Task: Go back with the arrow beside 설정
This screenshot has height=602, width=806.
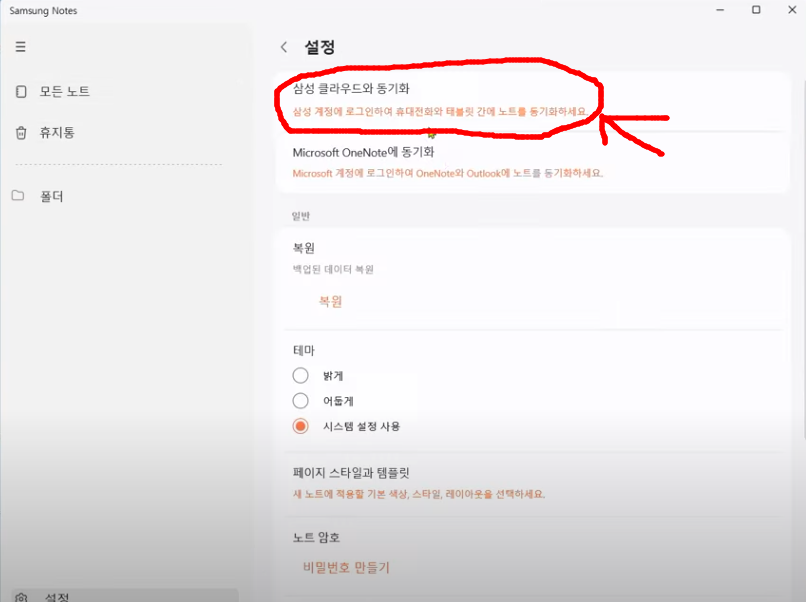Action: point(284,47)
